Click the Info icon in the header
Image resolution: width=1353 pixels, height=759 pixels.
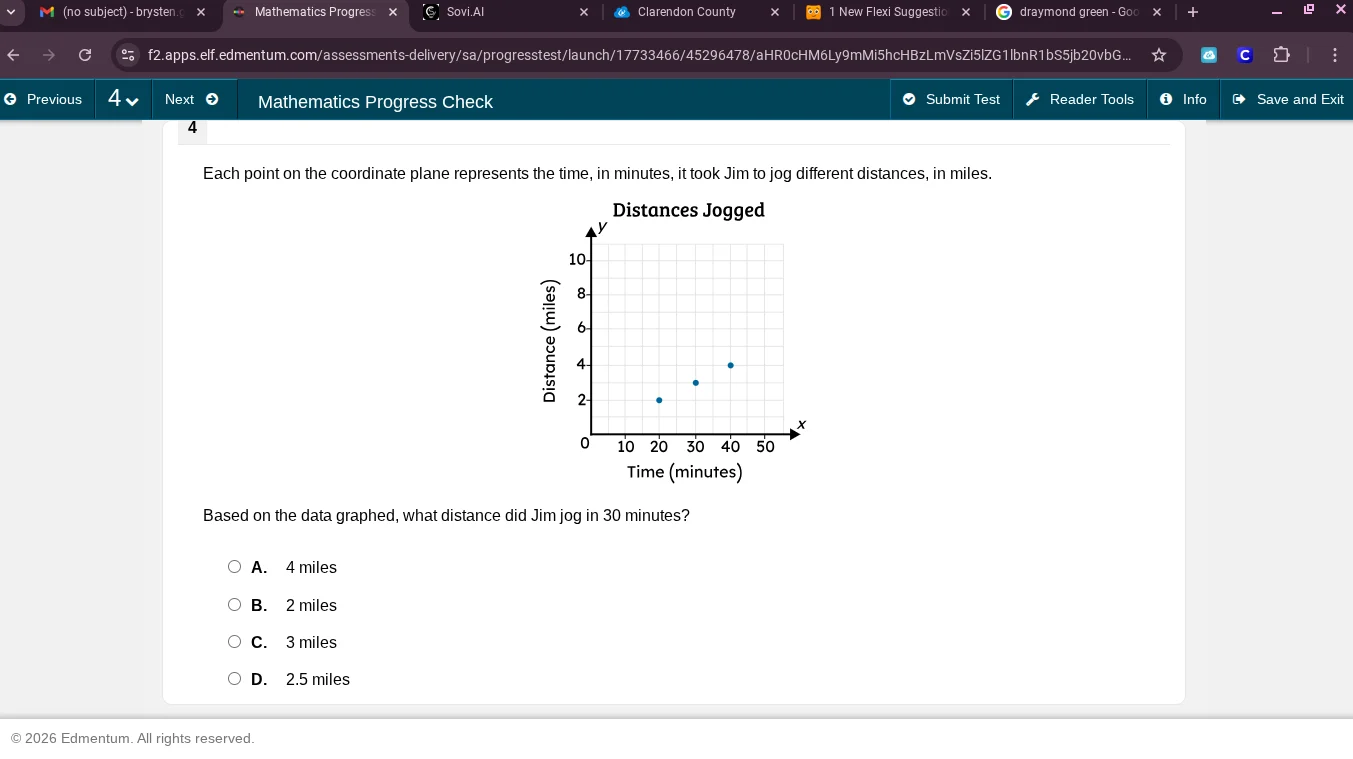tap(1166, 99)
